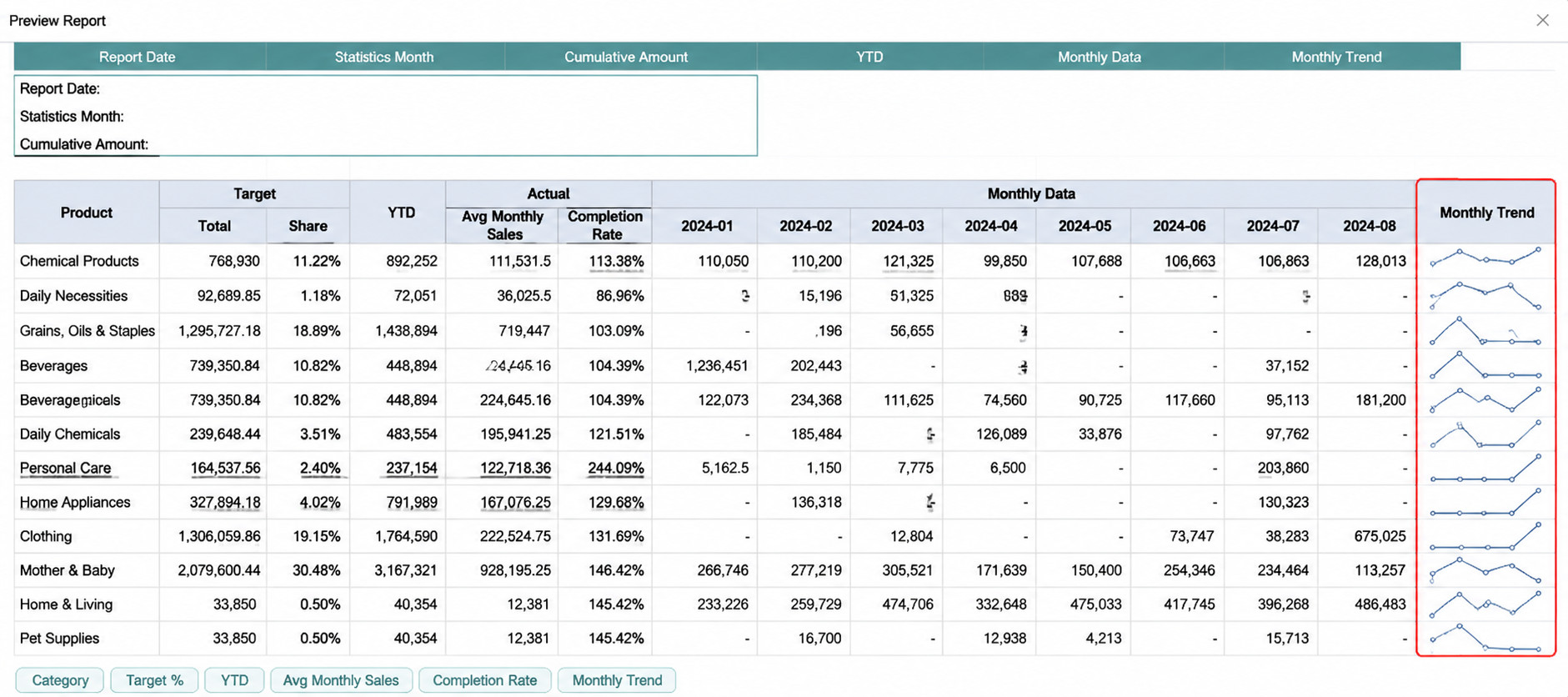This screenshot has height=697, width=1568.
Task: Select the Share column header
Action: click(x=308, y=226)
